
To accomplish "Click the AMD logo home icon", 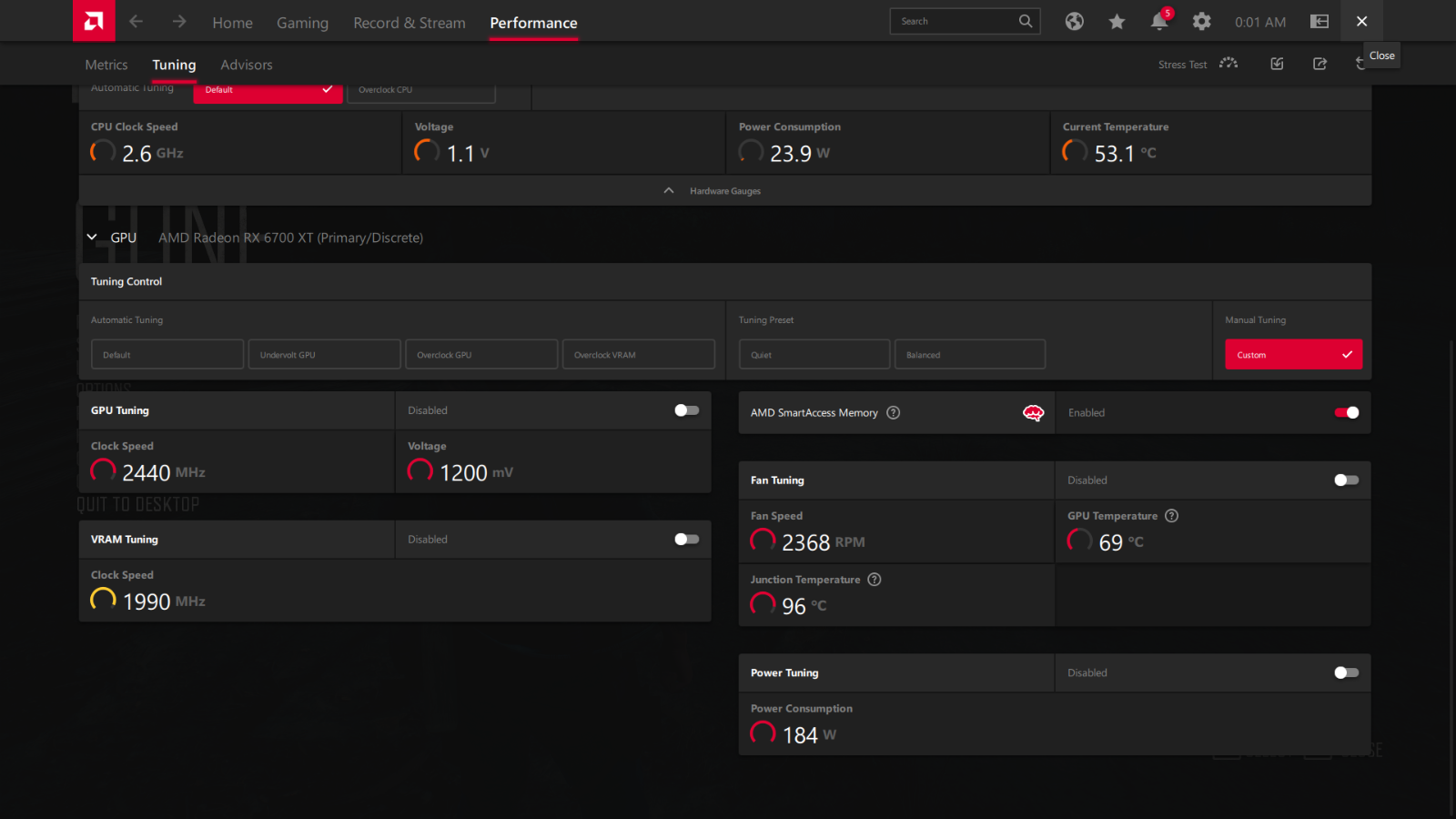I will [x=94, y=21].
